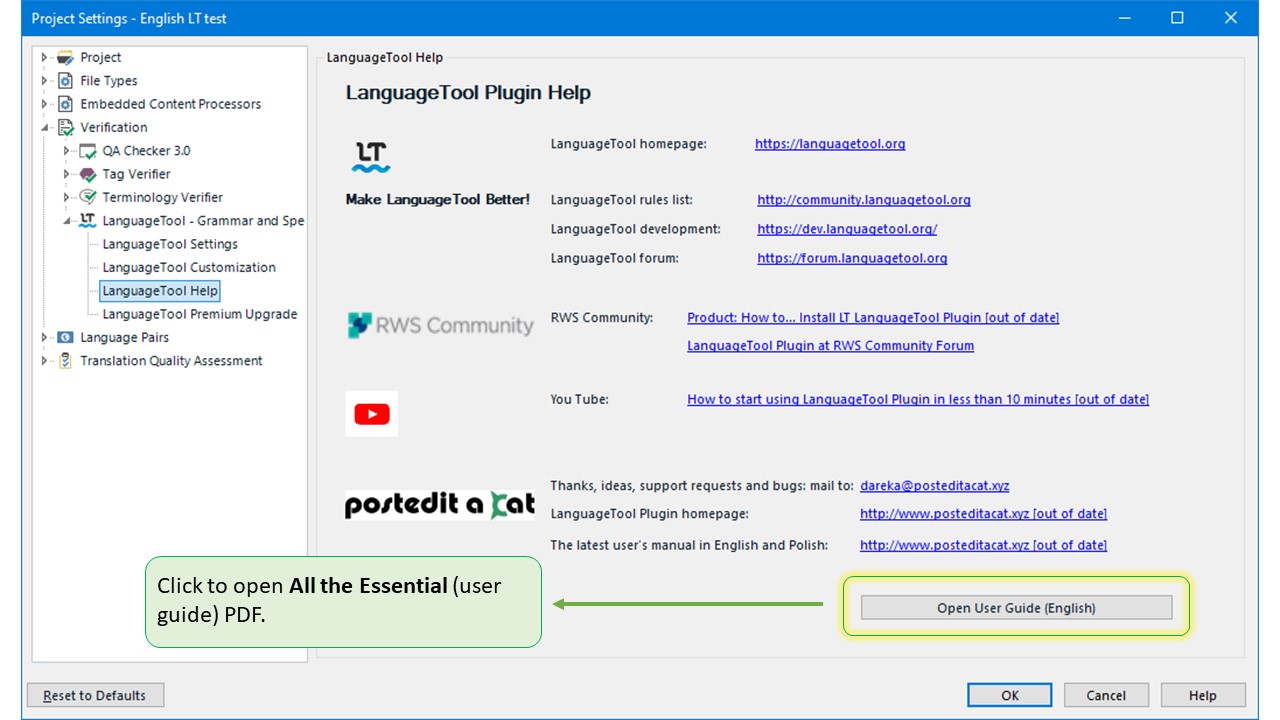This screenshot has height=720, width=1280.
Task: Click the Terminology Verifier icon
Action: tap(88, 197)
